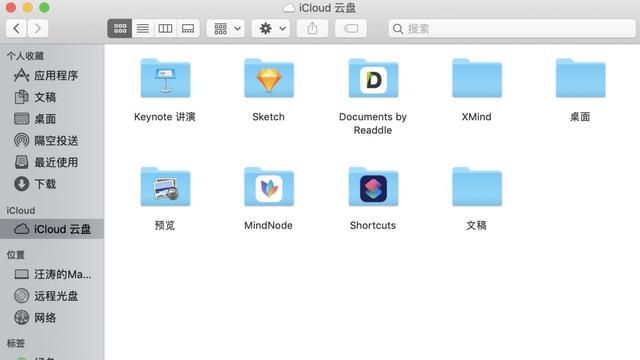
Task: Select the MindNode folder icon
Action: [269, 187]
